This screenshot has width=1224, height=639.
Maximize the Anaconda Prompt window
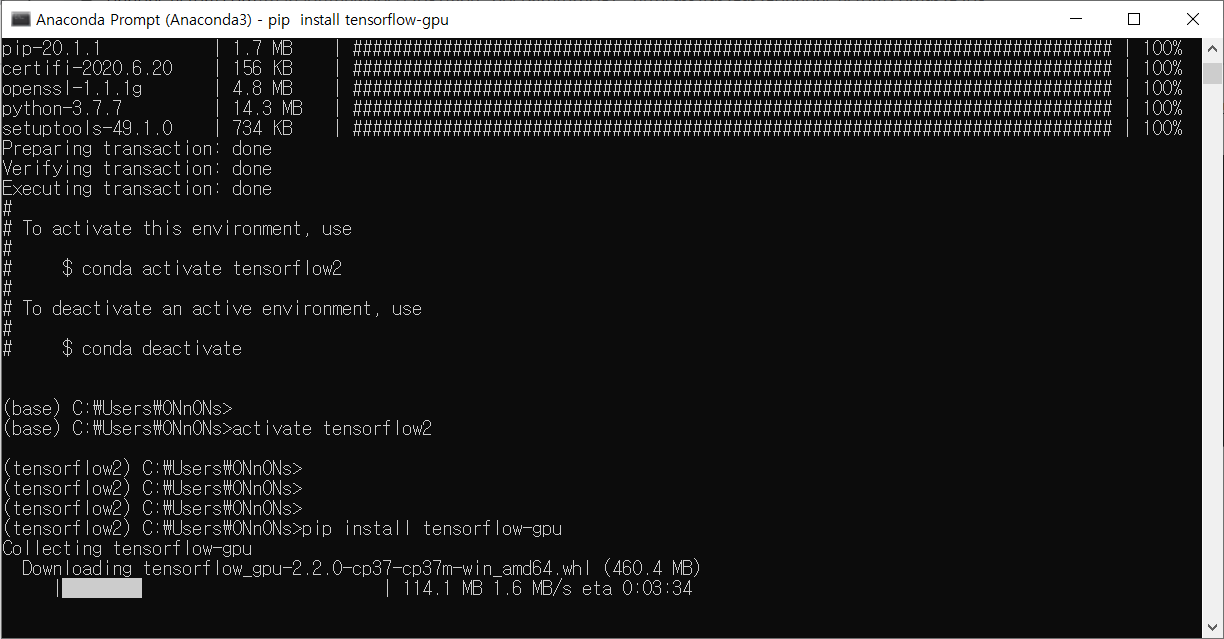pyautogui.click(x=1133, y=19)
